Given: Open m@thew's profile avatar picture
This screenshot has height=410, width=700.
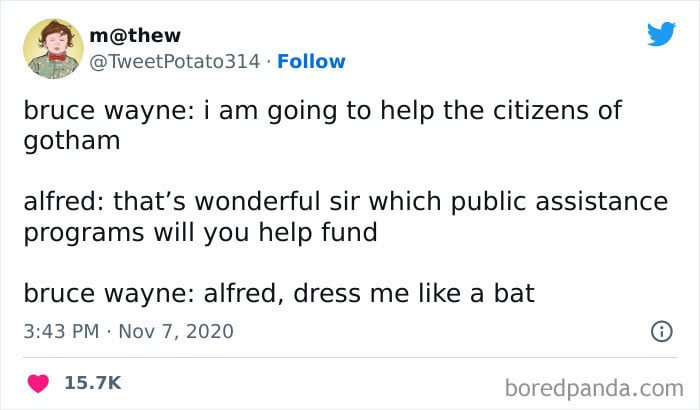Looking at the screenshot, I should pyautogui.click(x=54, y=49).
